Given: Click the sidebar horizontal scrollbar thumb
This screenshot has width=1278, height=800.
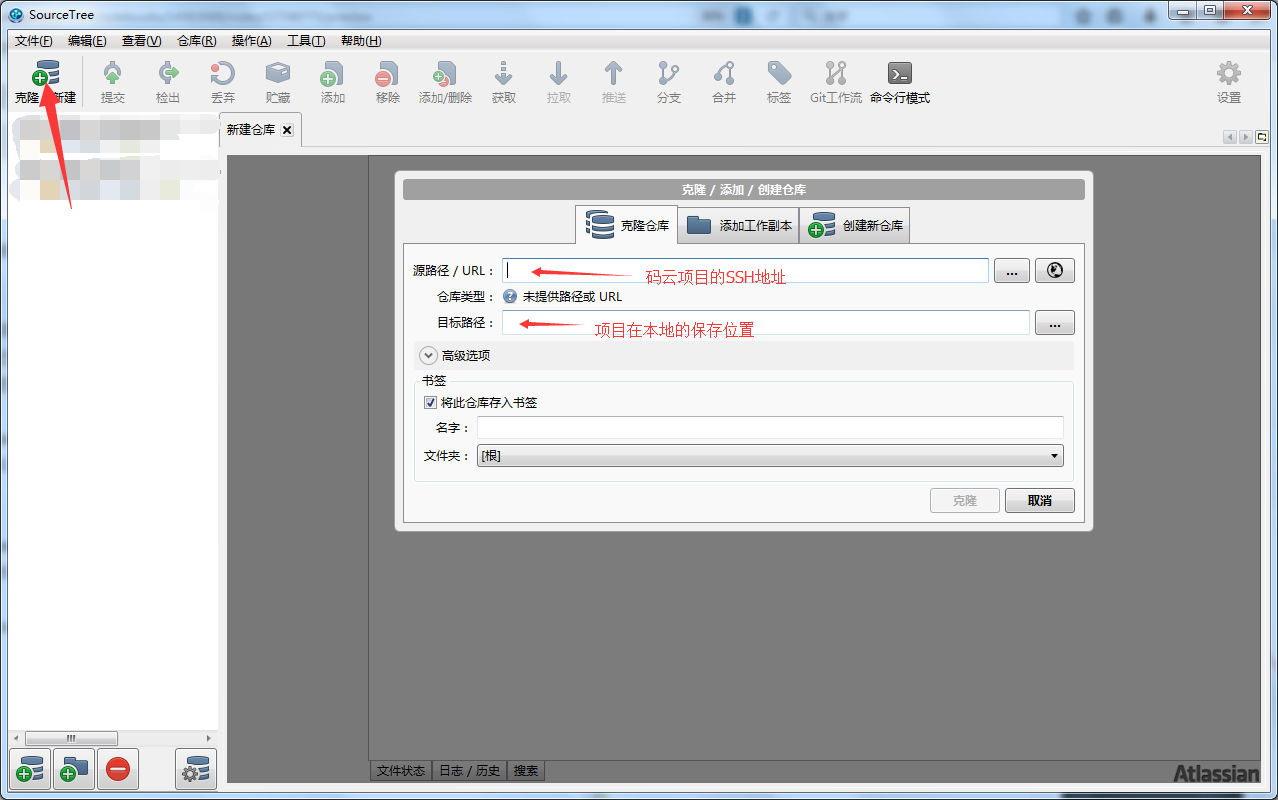Looking at the screenshot, I should coord(71,738).
